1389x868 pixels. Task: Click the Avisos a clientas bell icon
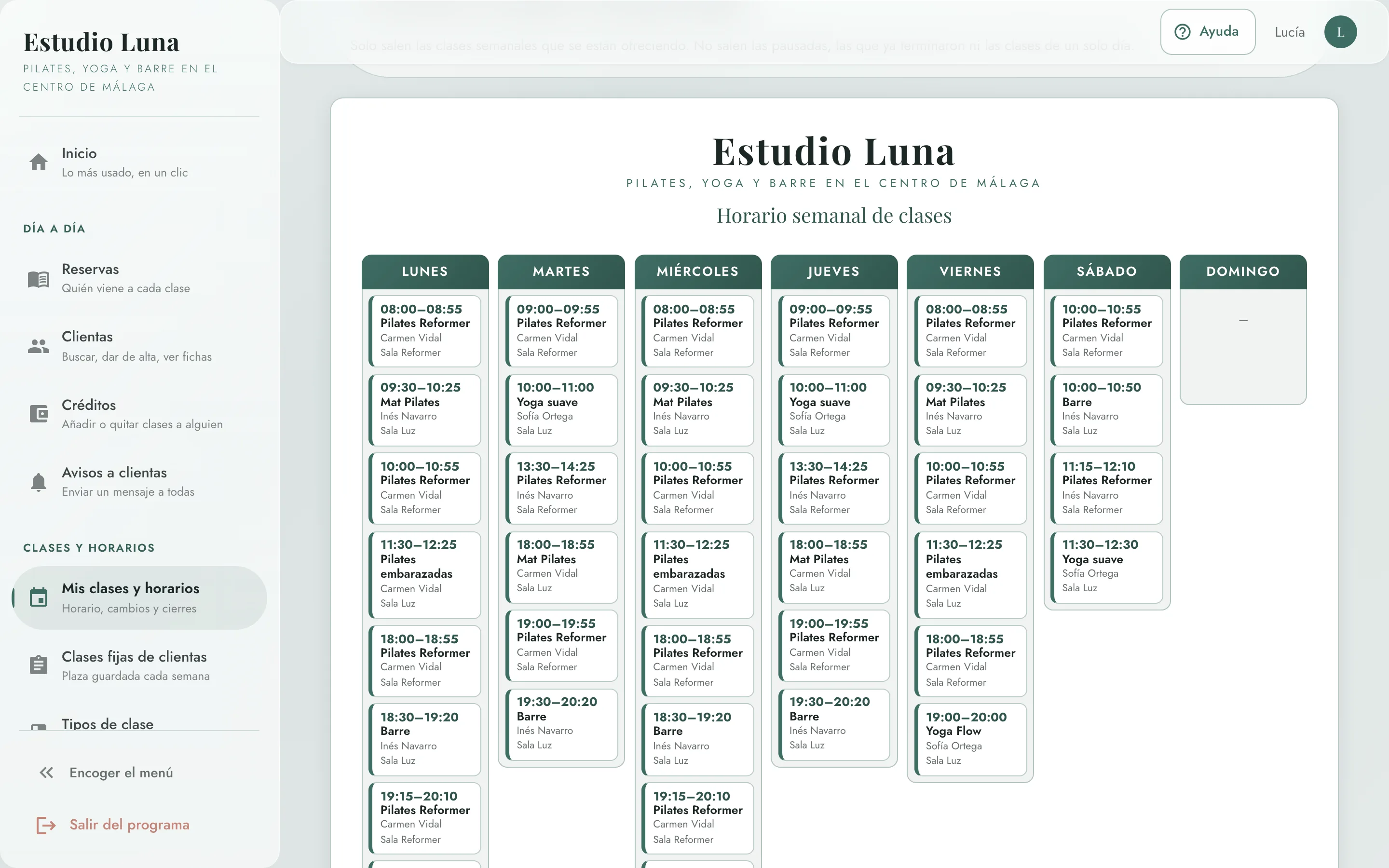coord(39,482)
